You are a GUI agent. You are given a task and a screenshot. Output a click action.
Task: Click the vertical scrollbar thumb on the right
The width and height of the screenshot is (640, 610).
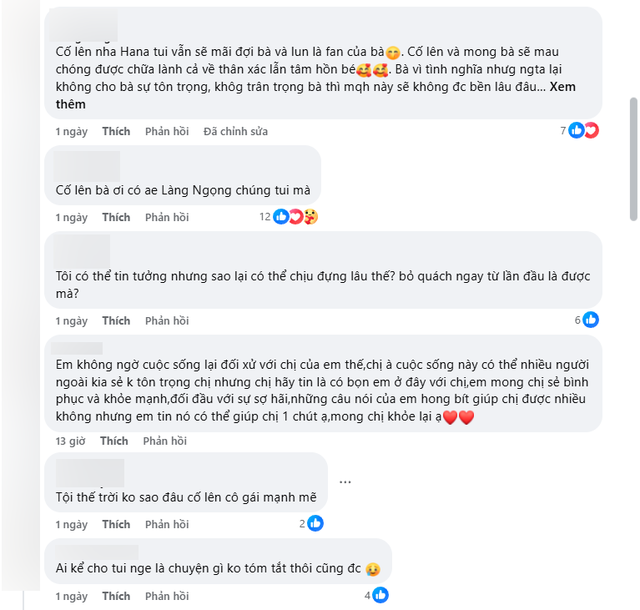point(632,158)
